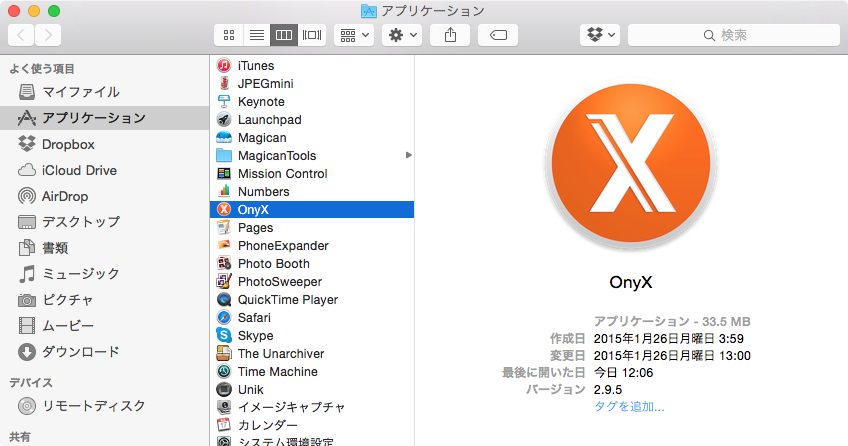Click the Keynote app icon
The image size is (848, 446).
pyautogui.click(x=224, y=102)
